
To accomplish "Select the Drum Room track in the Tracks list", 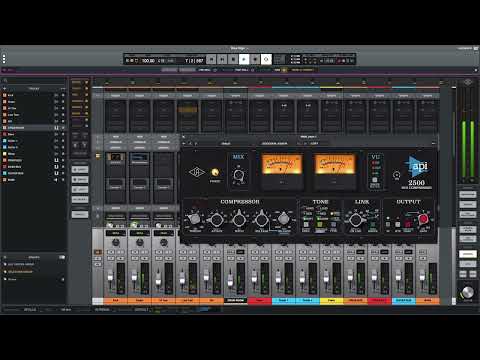I will [33, 128].
